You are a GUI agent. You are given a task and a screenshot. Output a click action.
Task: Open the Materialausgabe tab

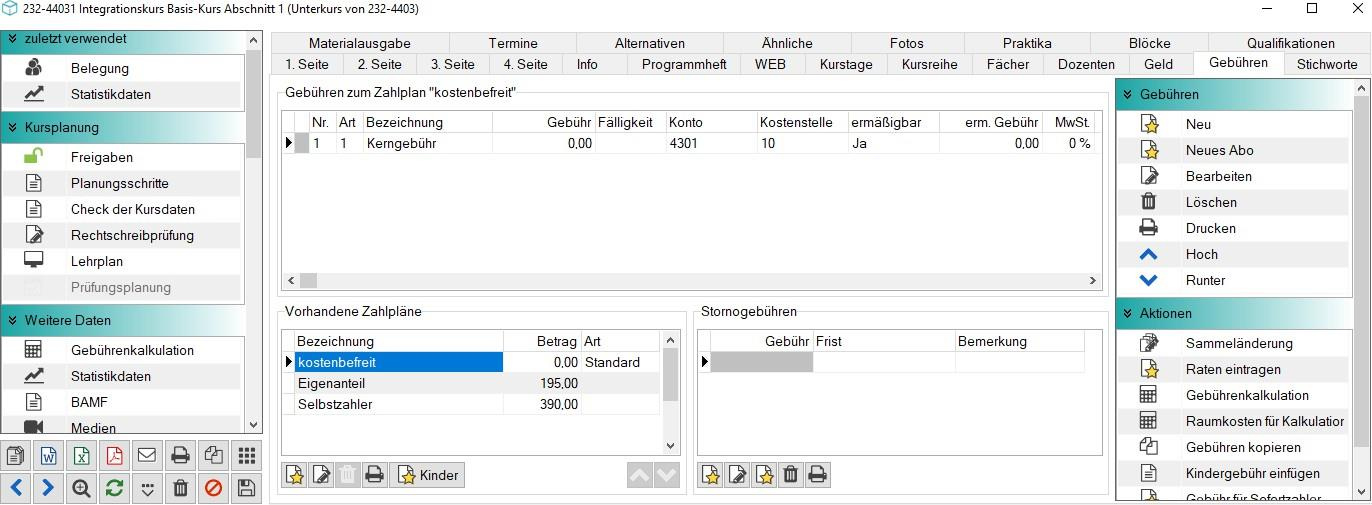click(x=359, y=43)
